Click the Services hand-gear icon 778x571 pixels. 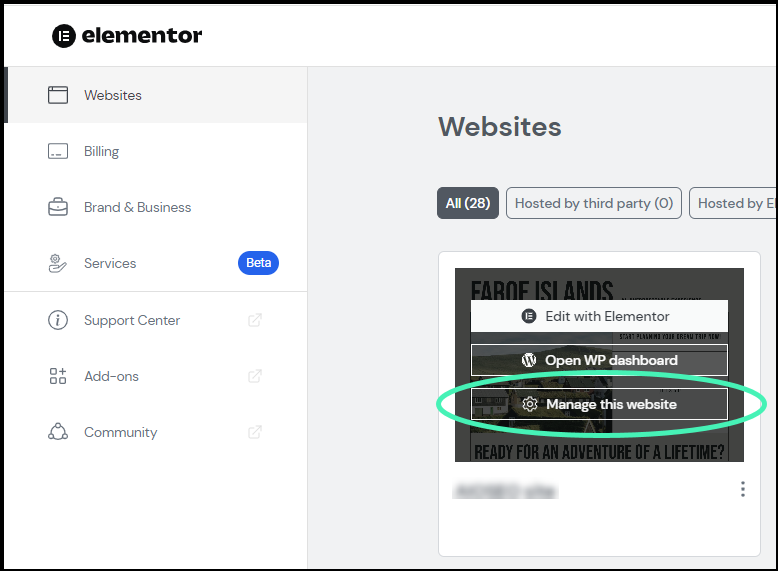click(x=58, y=263)
